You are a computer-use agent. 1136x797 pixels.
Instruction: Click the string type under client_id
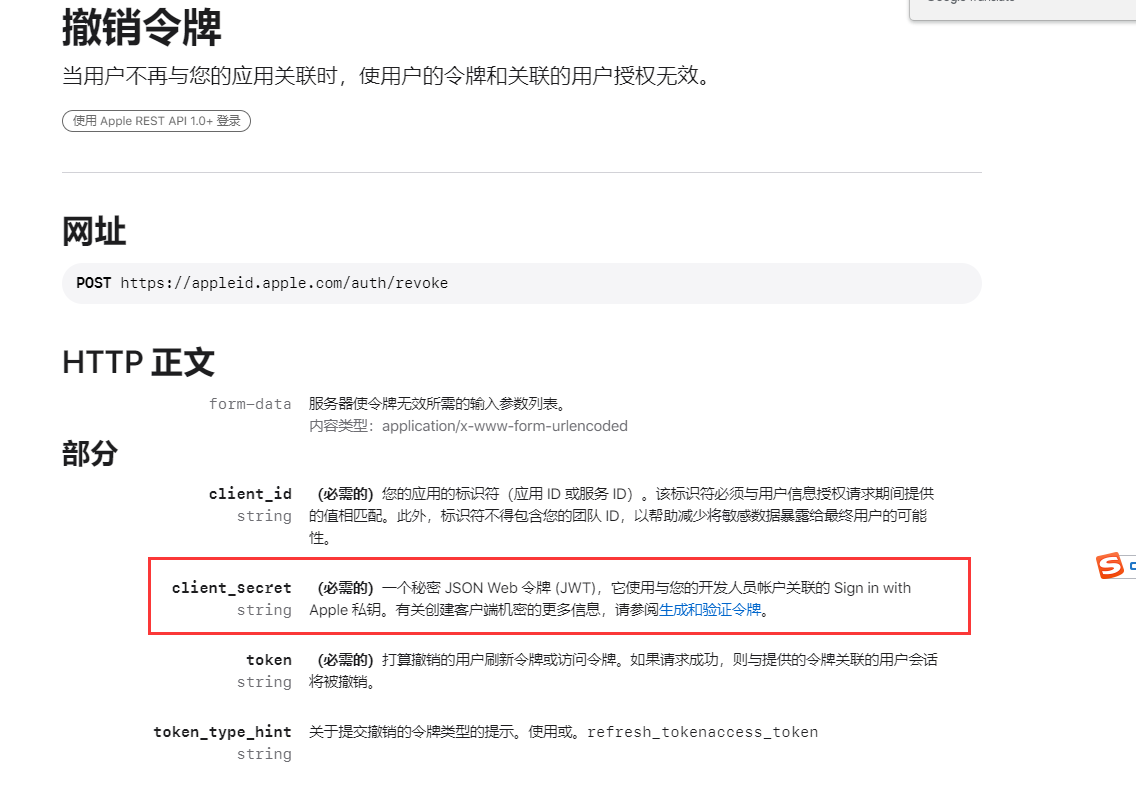pyautogui.click(x=264, y=516)
